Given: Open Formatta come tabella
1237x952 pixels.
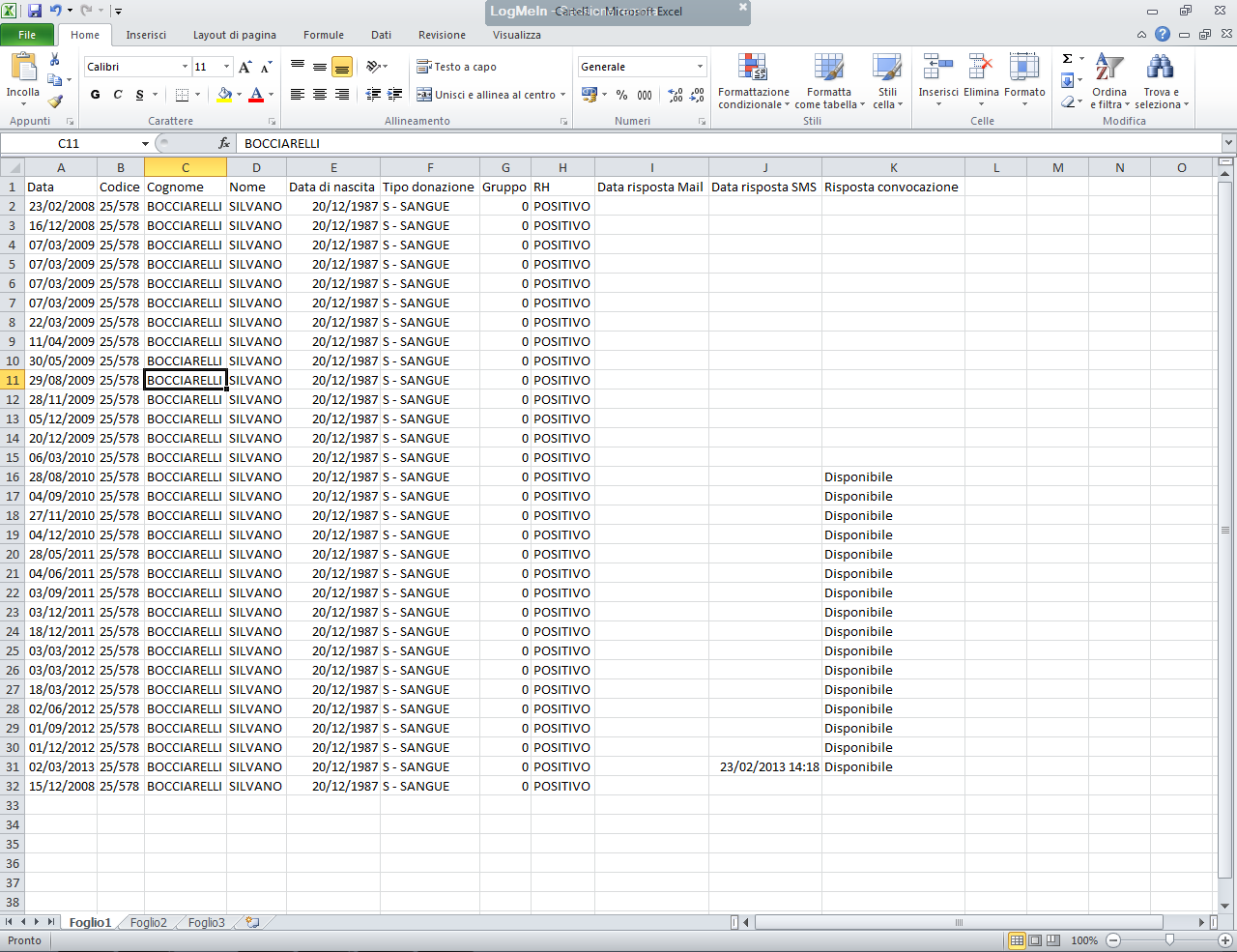Looking at the screenshot, I should click(x=829, y=81).
